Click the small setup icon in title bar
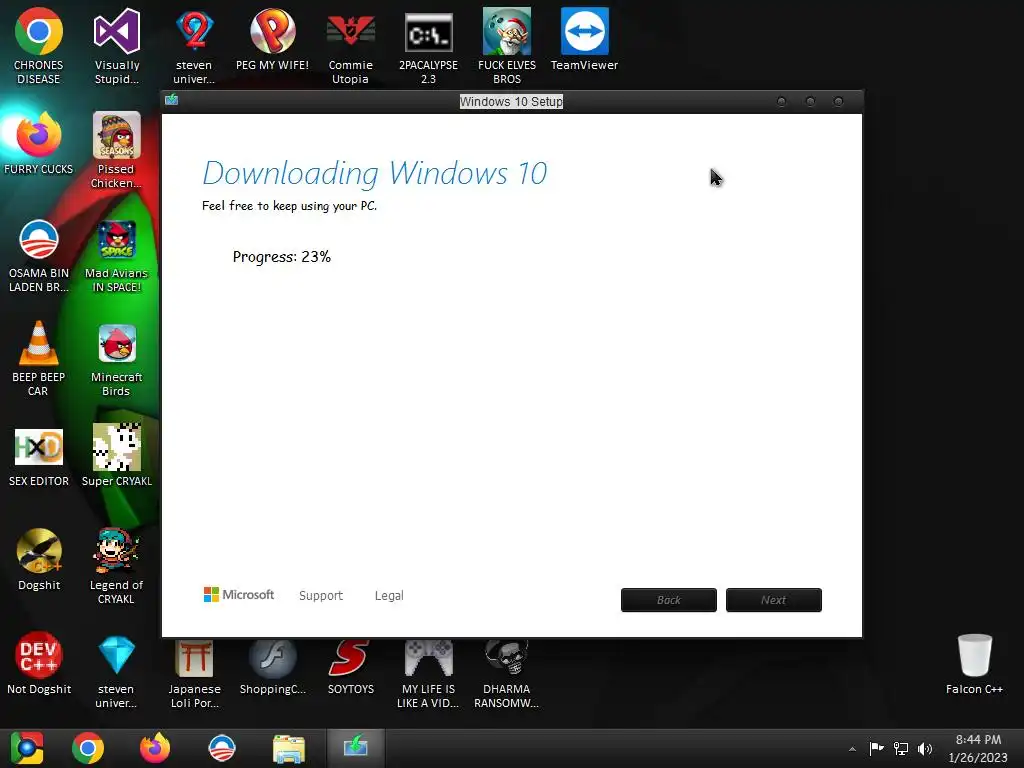Image resolution: width=1024 pixels, height=768 pixels. [172, 99]
